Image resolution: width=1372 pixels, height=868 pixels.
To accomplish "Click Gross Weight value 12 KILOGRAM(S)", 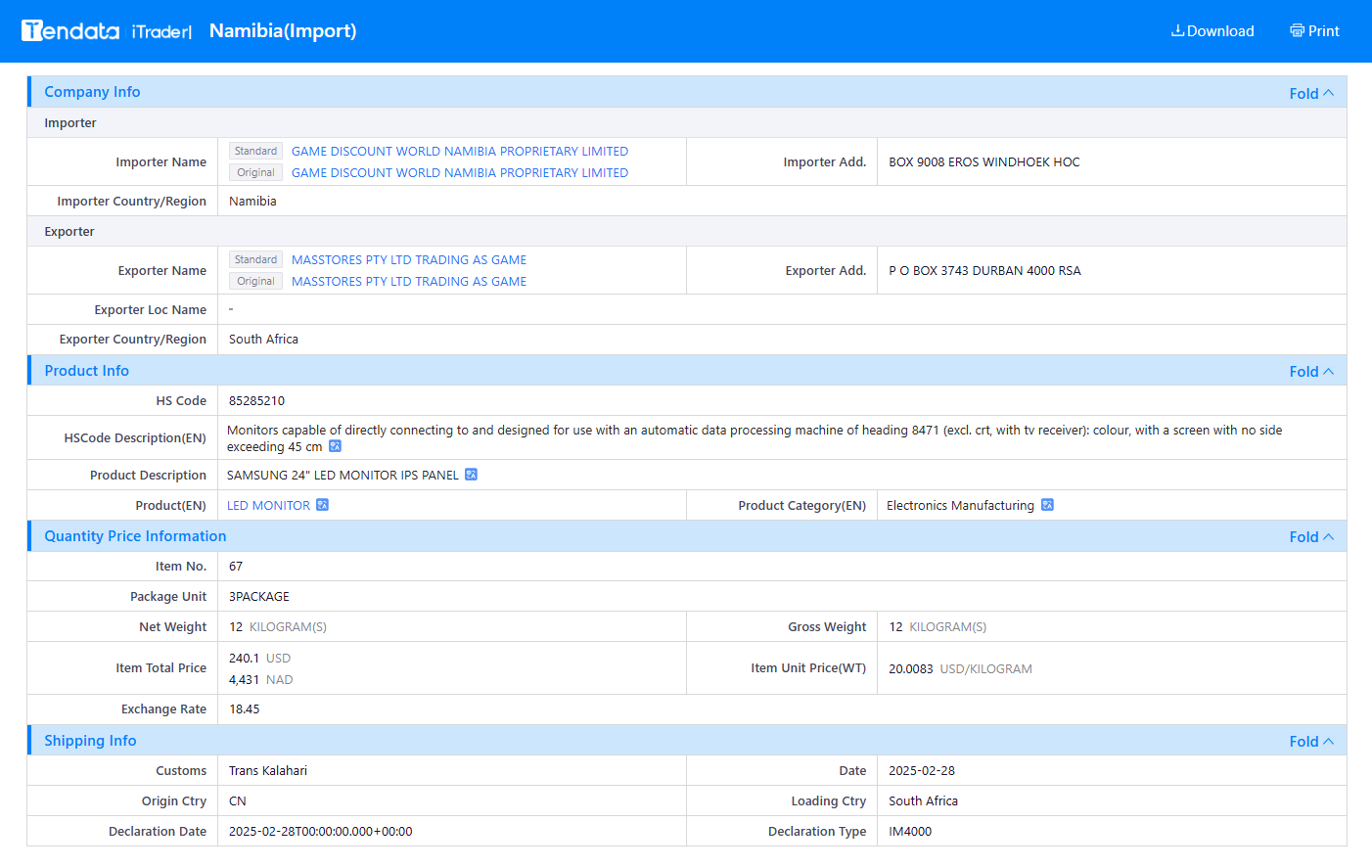I will click(x=938, y=626).
